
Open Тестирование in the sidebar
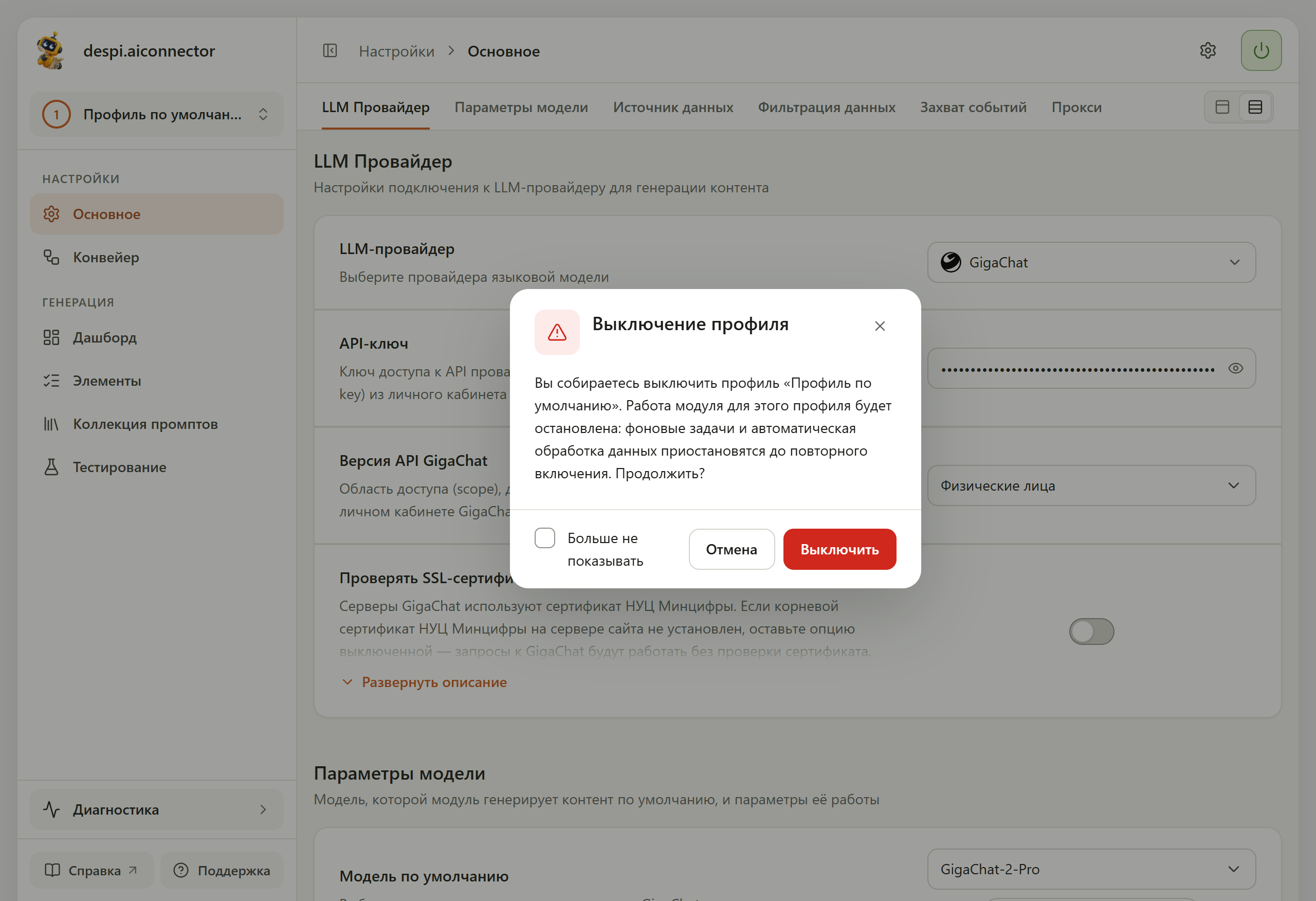157,467
